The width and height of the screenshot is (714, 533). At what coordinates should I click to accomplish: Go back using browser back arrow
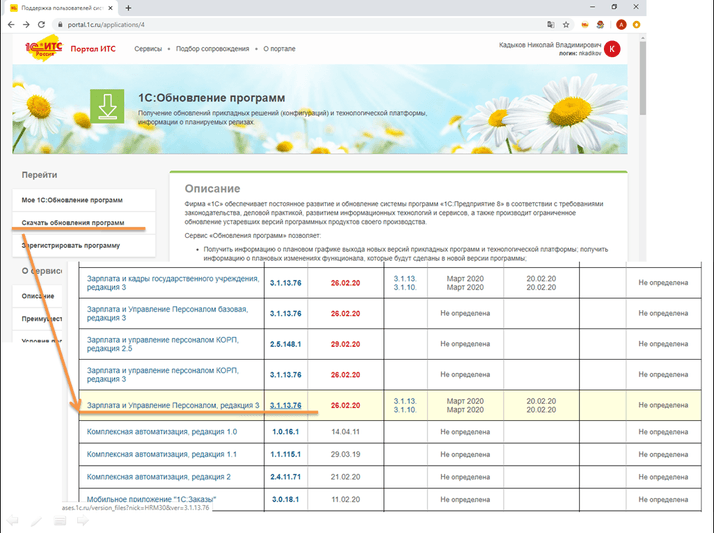tap(12, 24)
